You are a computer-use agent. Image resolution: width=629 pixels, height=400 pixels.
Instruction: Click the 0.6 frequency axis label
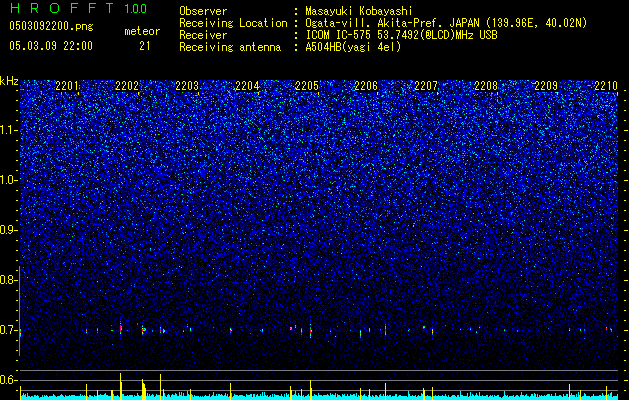[x=9, y=380]
